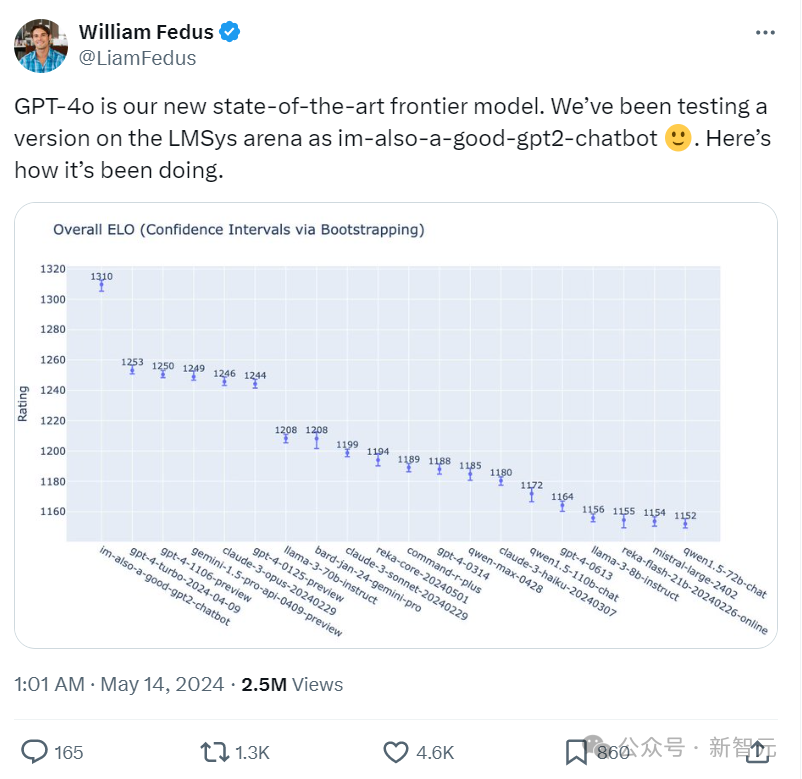Click the 165 replies count
The image size is (802, 779).
point(69,753)
